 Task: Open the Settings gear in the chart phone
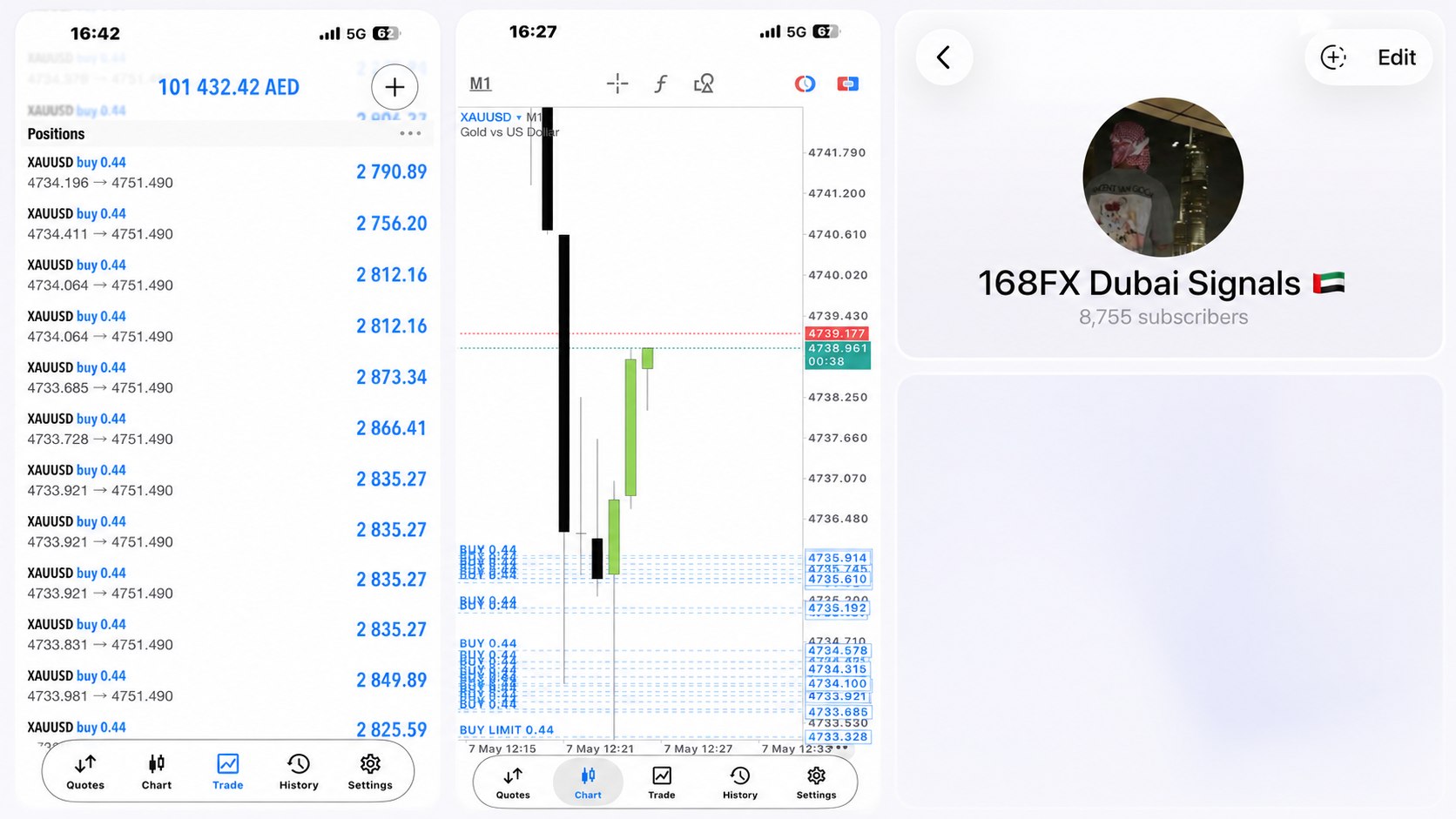tap(816, 783)
